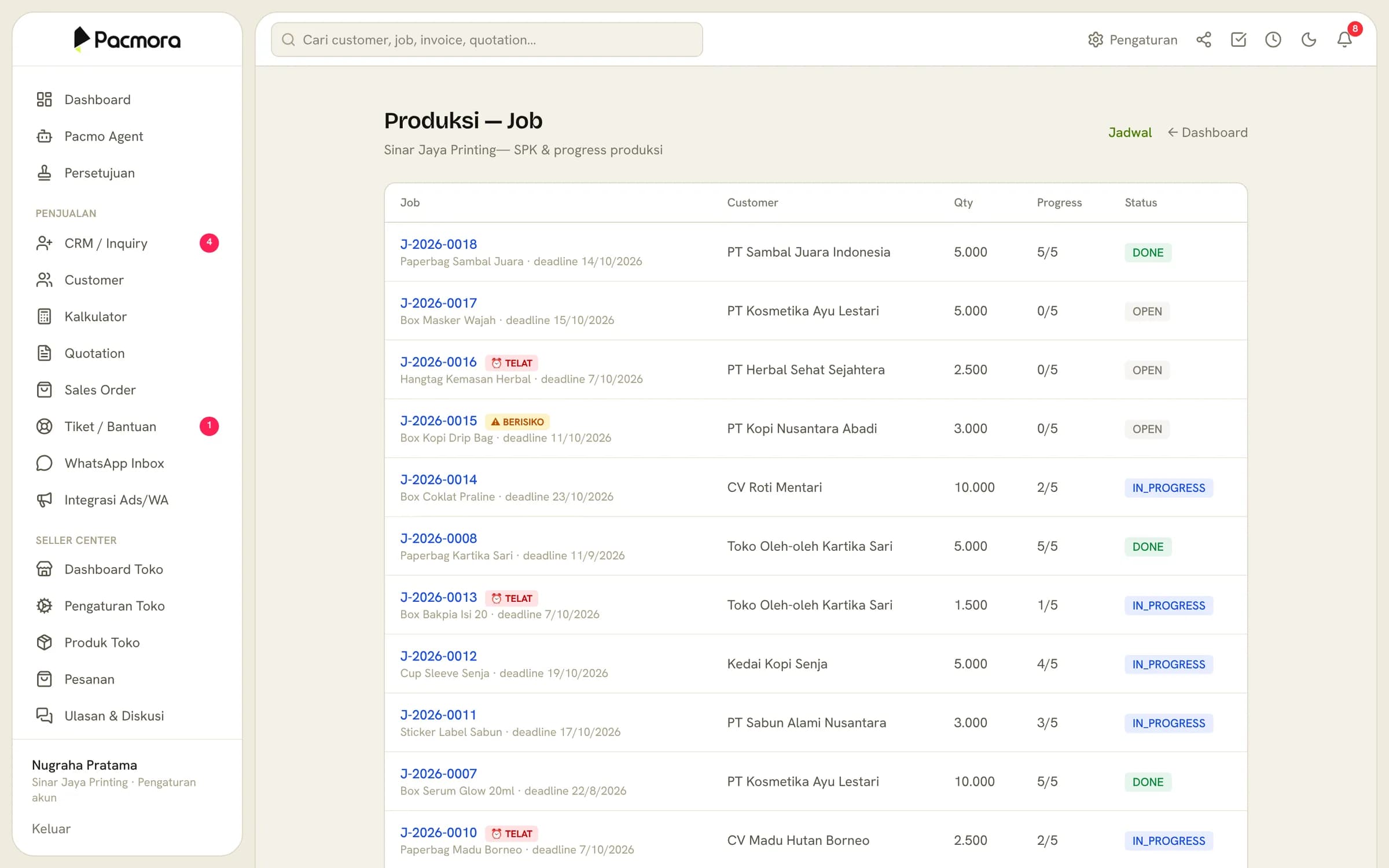Open the clock history icon in top bar
The height and width of the screenshot is (868, 1389).
point(1273,39)
